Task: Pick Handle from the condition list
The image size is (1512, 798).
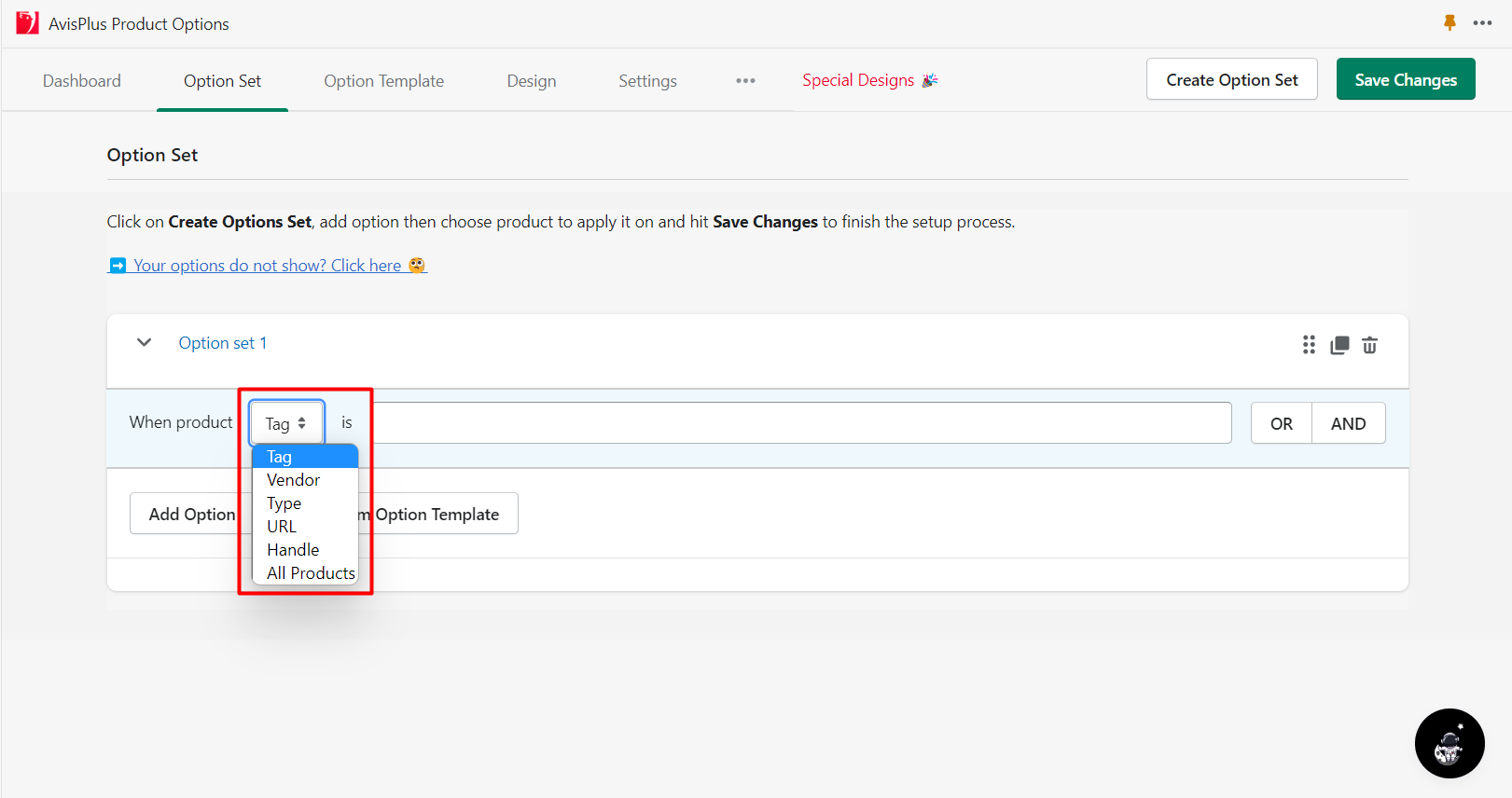Action: [305, 550]
